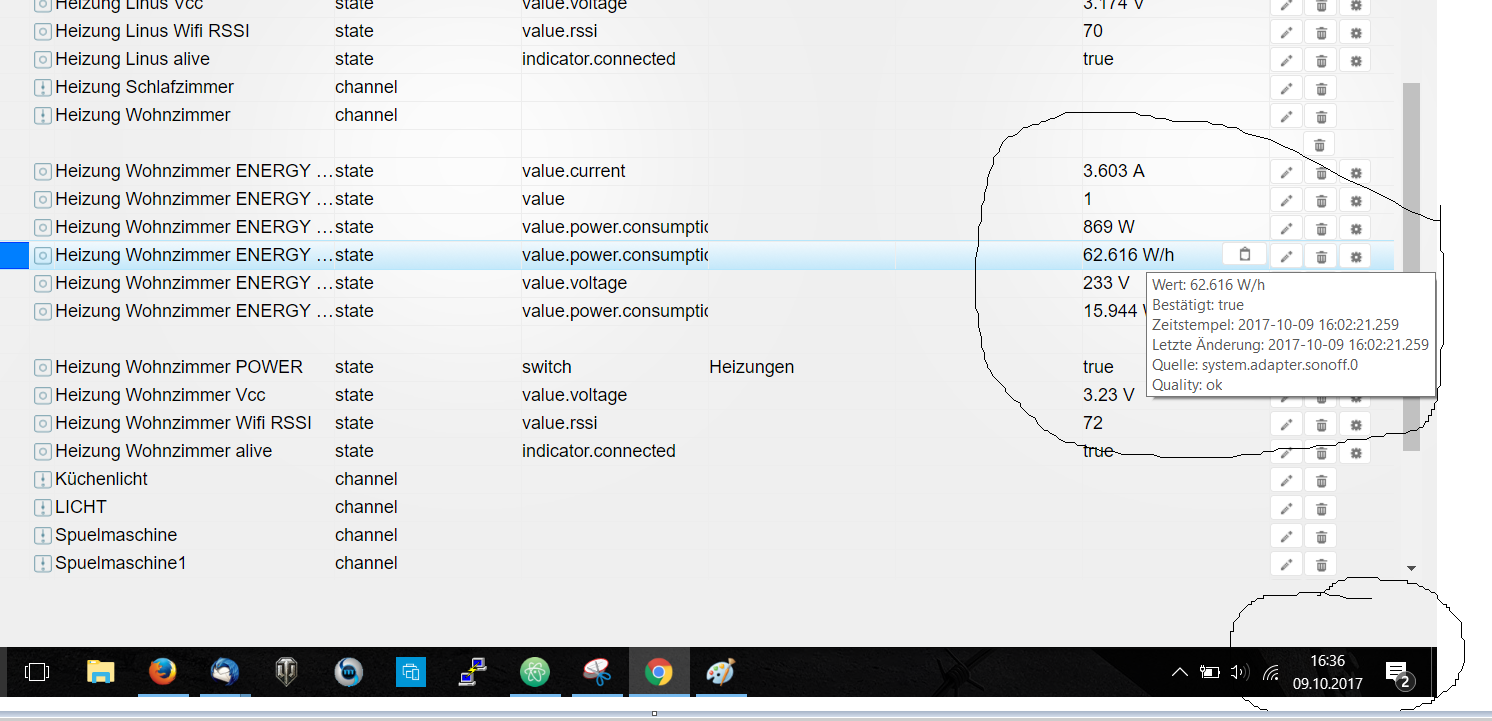Edit the highlighted 62.616 W/h row
This screenshot has height=721, width=1492.
(x=1287, y=256)
